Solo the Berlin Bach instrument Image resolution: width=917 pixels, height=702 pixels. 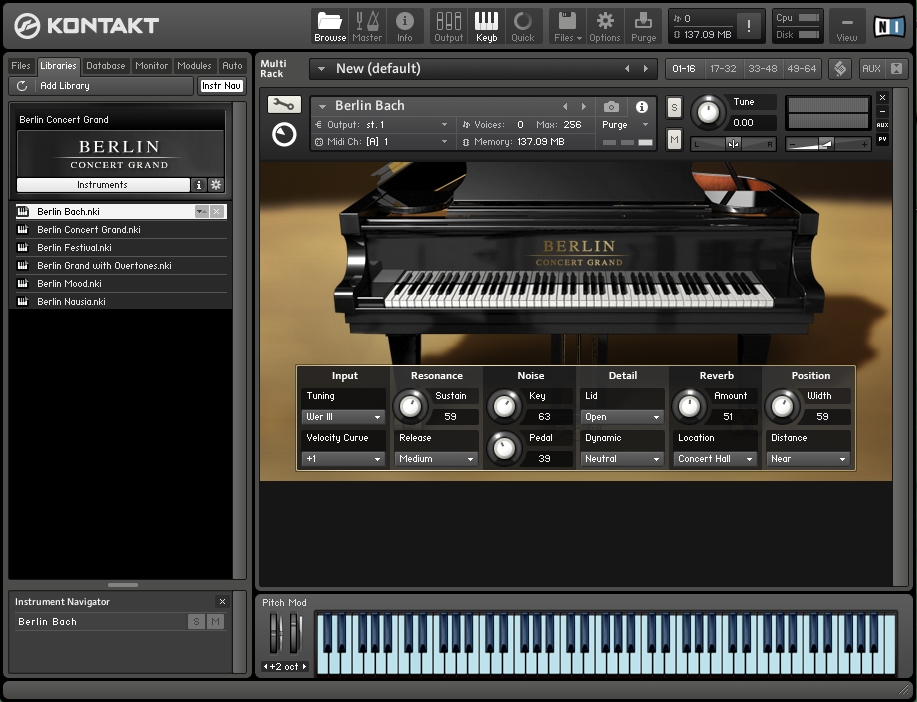674,108
